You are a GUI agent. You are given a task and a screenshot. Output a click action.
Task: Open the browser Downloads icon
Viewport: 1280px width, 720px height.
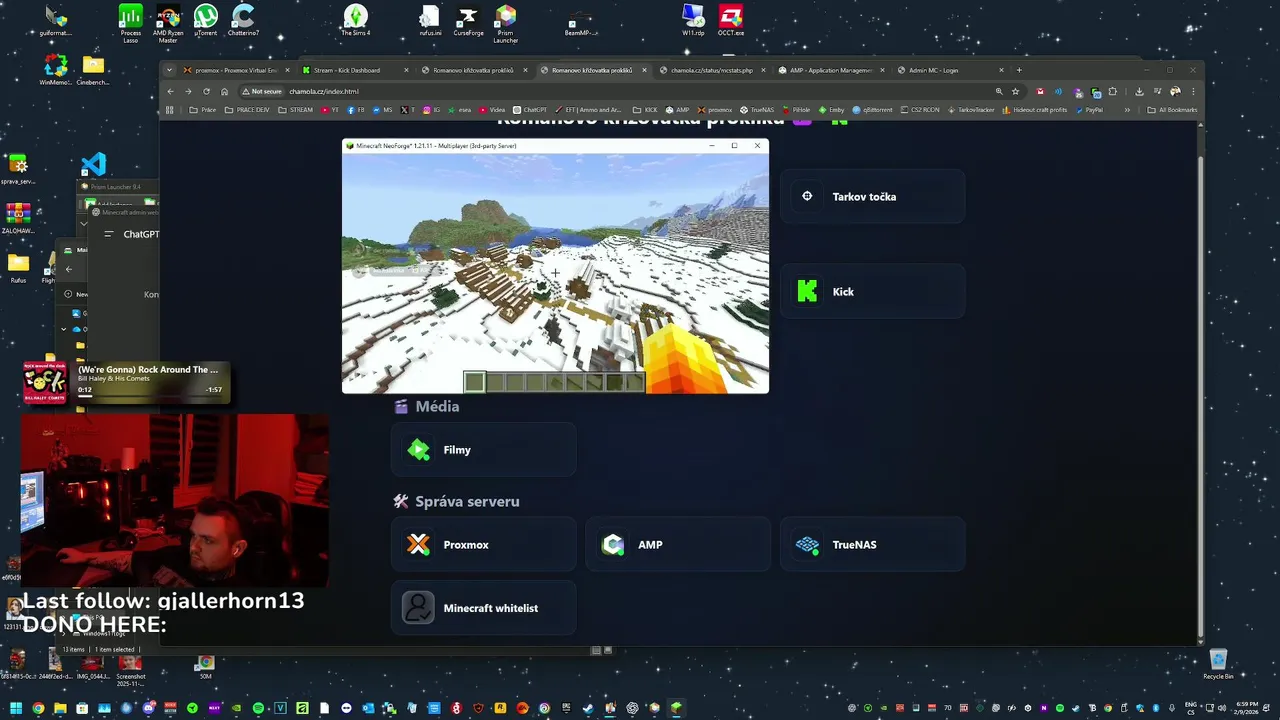coord(1139,91)
